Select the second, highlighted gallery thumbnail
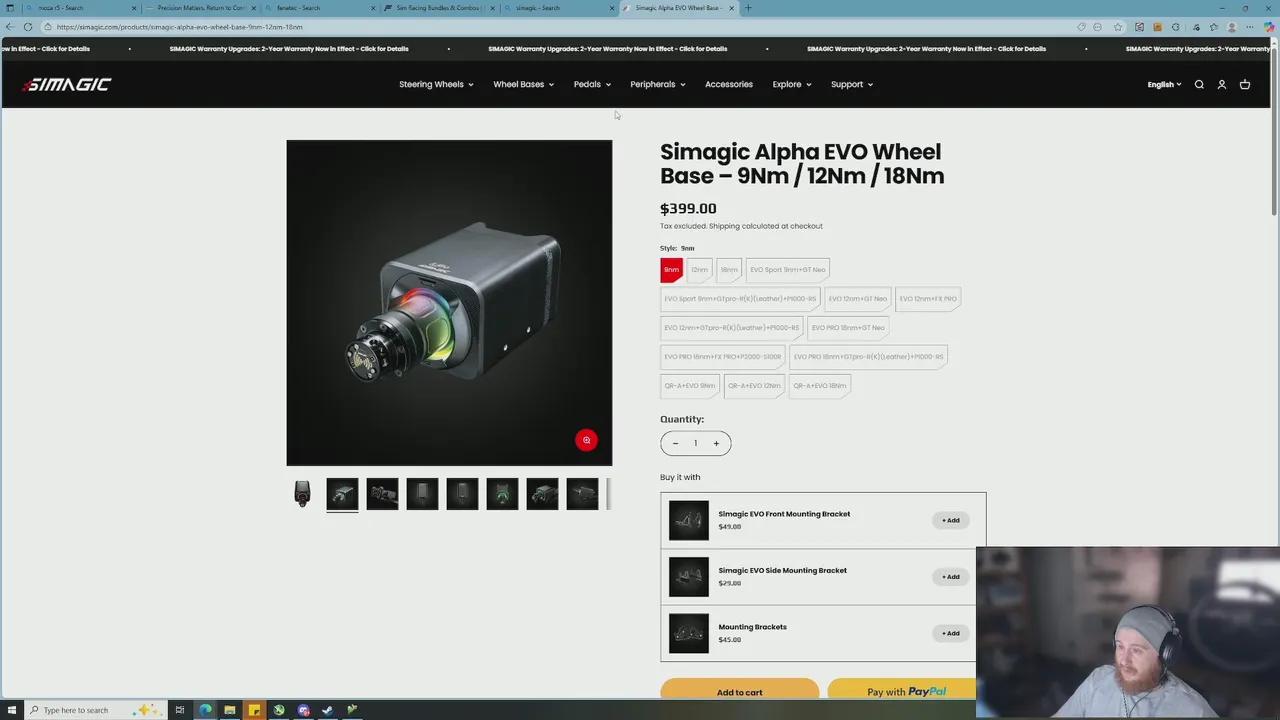Viewport: 1280px width, 720px height. pos(342,494)
